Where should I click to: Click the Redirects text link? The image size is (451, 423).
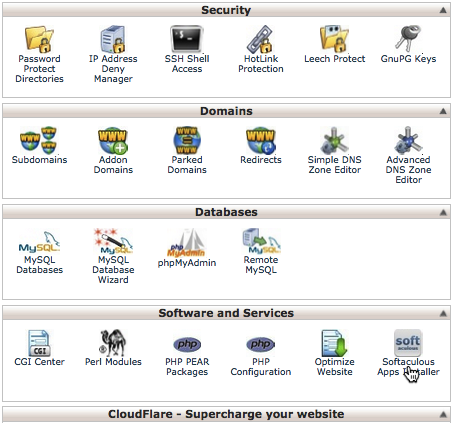[x=261, y=160]
